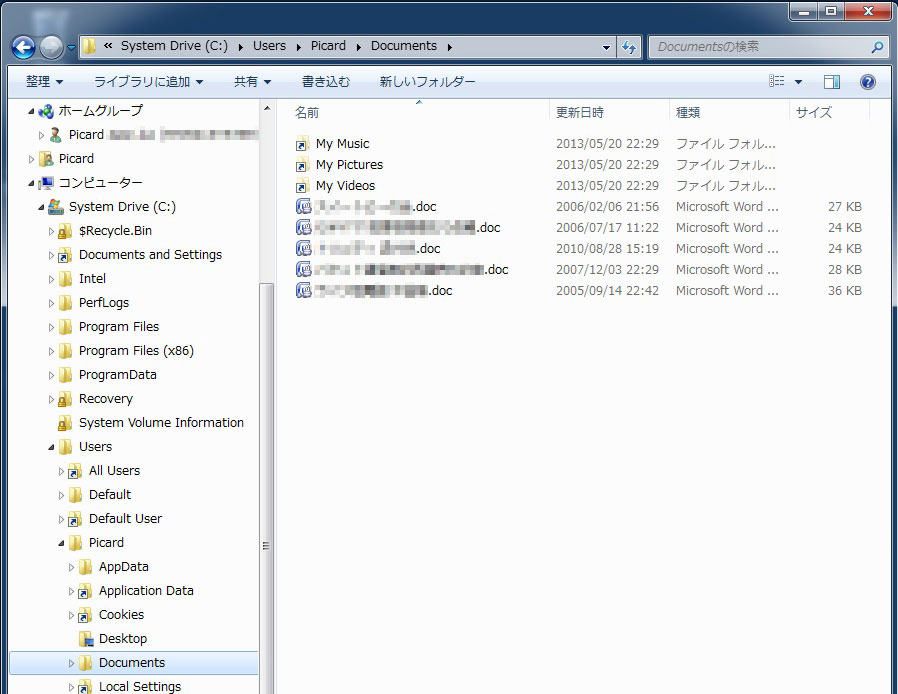Viewport: 898px width, 694px height.
Task: Select $Recycle.Bin folder in the tree
Action: tap(115, 231)
